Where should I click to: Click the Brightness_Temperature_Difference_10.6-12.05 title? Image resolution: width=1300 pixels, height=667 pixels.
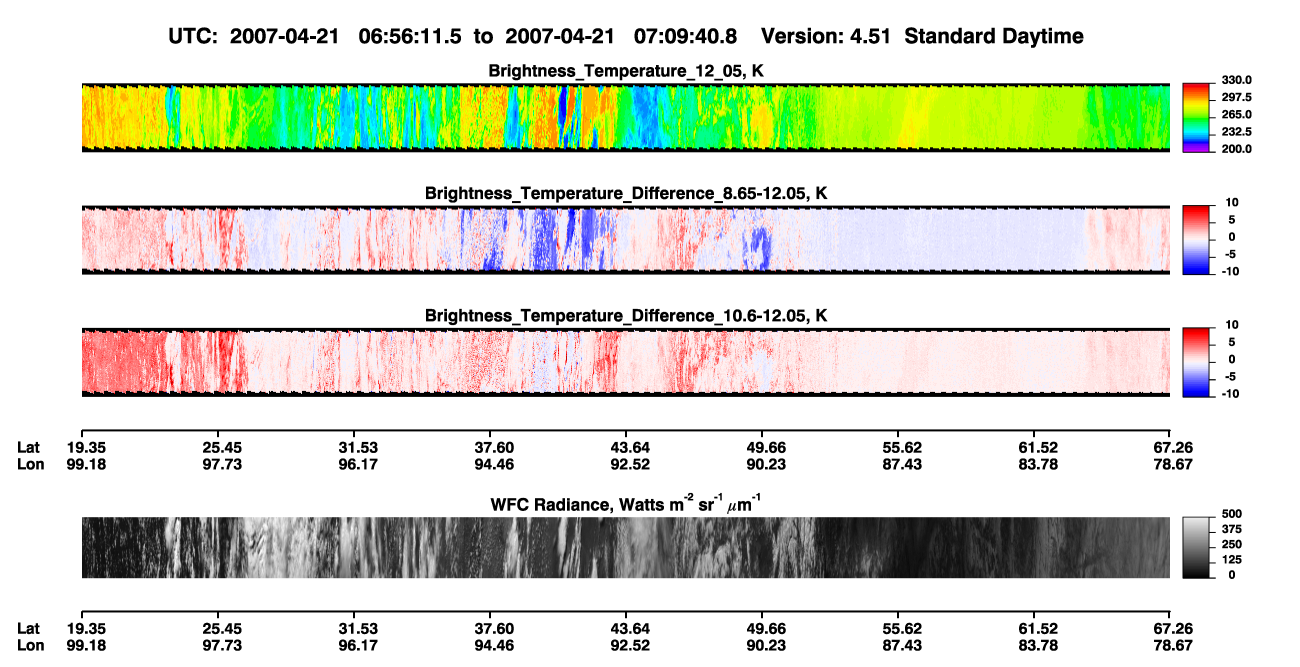pos(626,316)
